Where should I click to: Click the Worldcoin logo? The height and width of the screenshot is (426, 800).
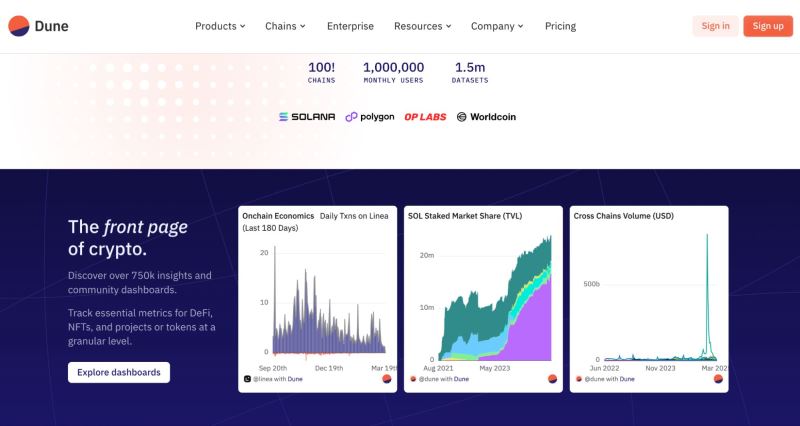pyautogui.click(x=486, y=117)
